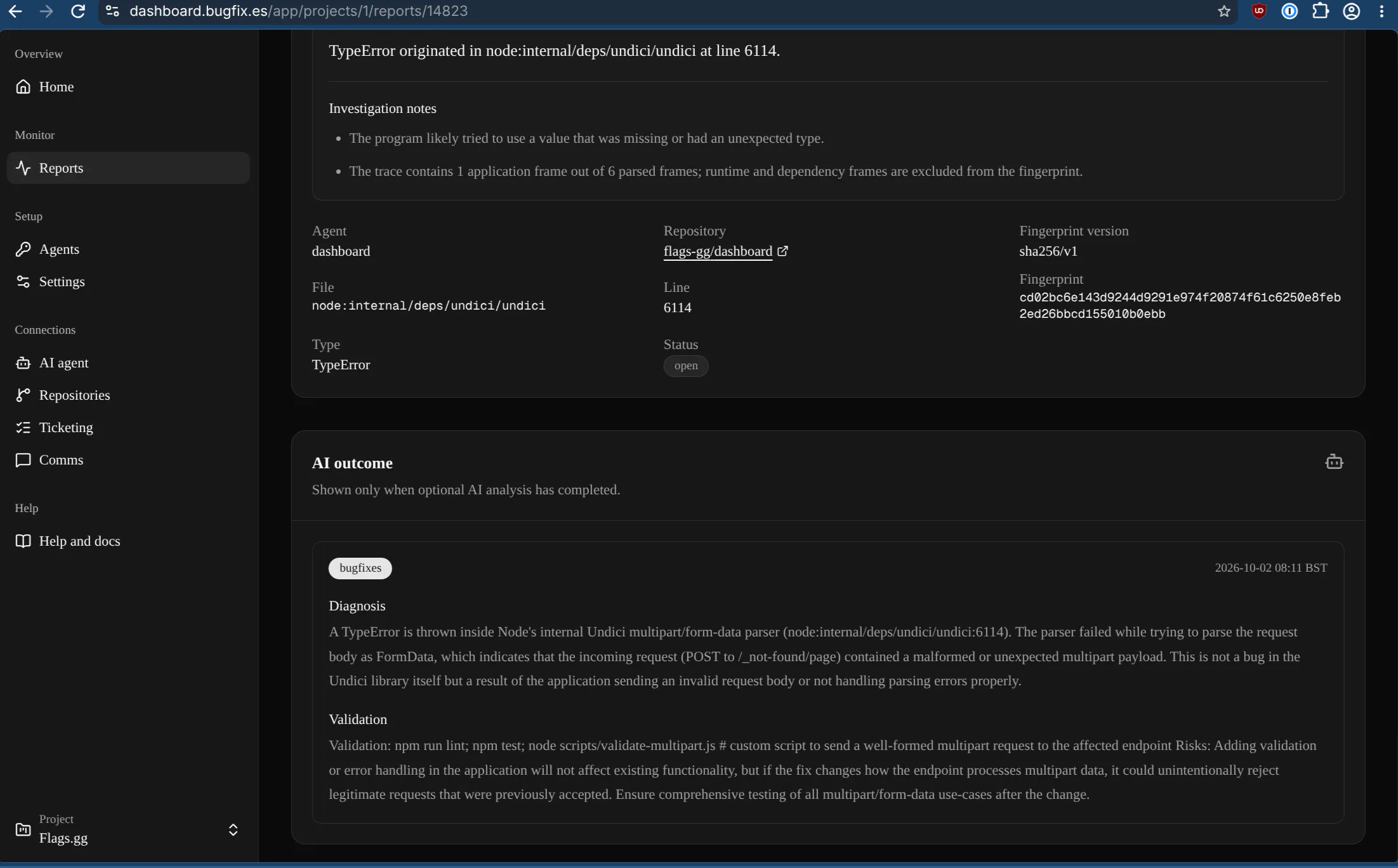This screenshot has width=1398, height=868.
Task: Click the Validation heading
Action: [x=358, y=720]
